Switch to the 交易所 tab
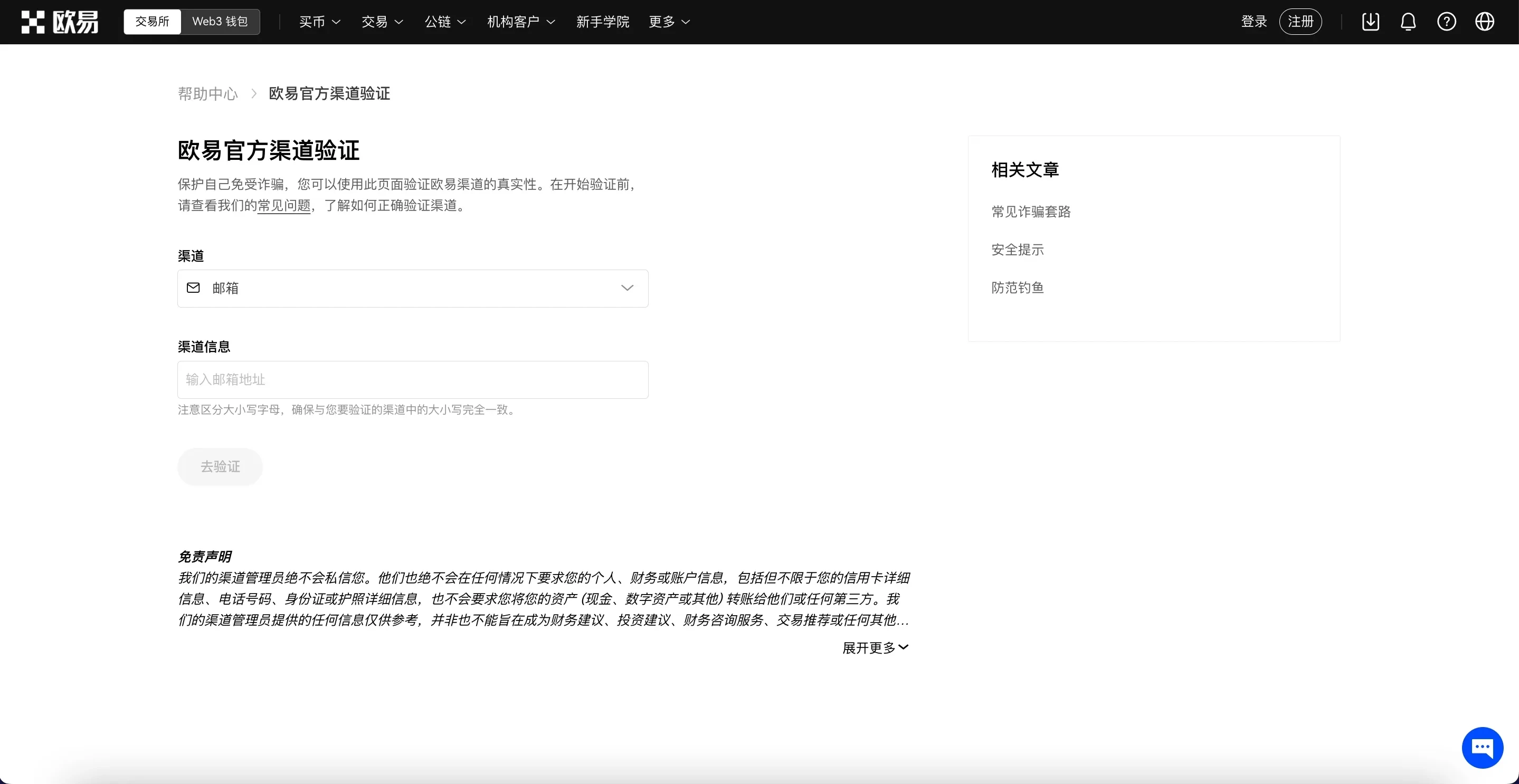Screen dimensions: 1519x784 click(x=152, y=22)
